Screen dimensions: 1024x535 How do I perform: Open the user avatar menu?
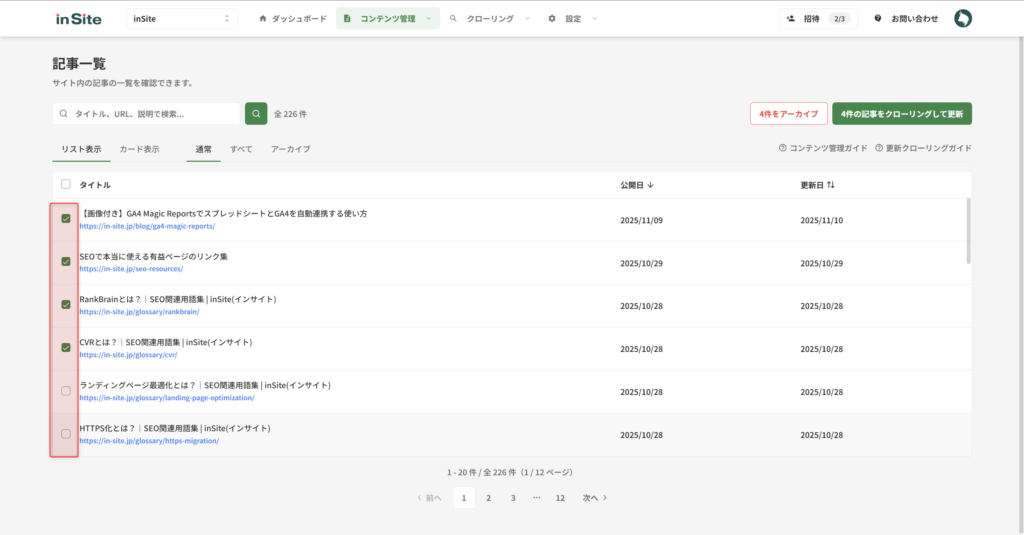click(x=963, y=18)
